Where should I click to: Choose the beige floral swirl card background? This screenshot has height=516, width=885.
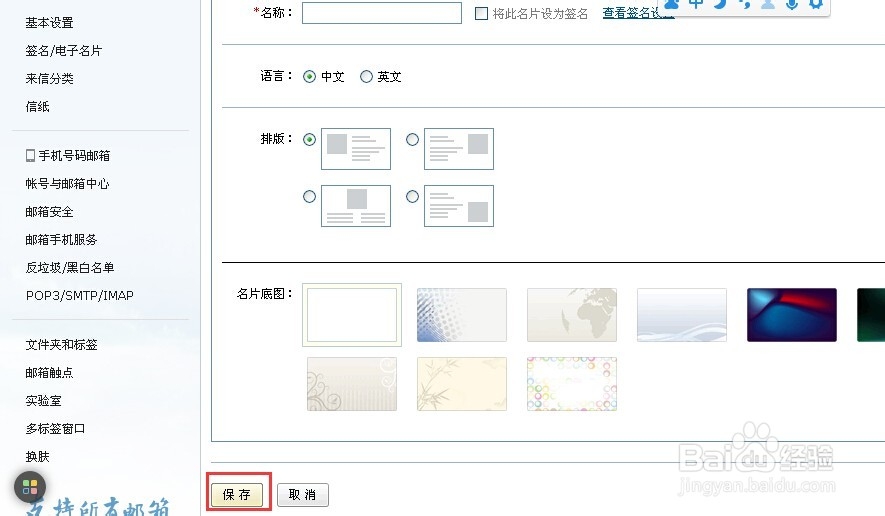click(x=352, y=384)
